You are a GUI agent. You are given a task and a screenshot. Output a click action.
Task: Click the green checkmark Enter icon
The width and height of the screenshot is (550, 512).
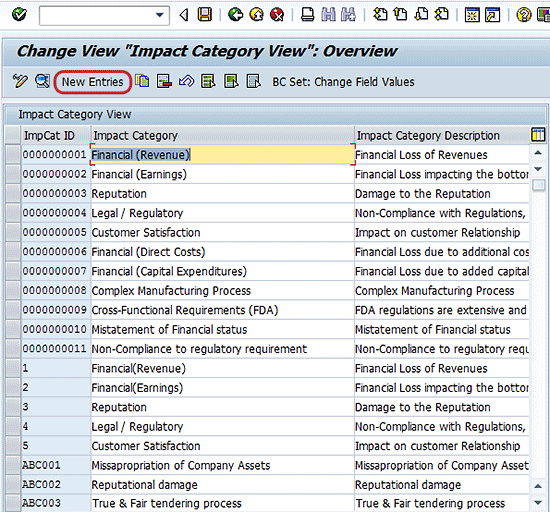click(x=19, y=14)
